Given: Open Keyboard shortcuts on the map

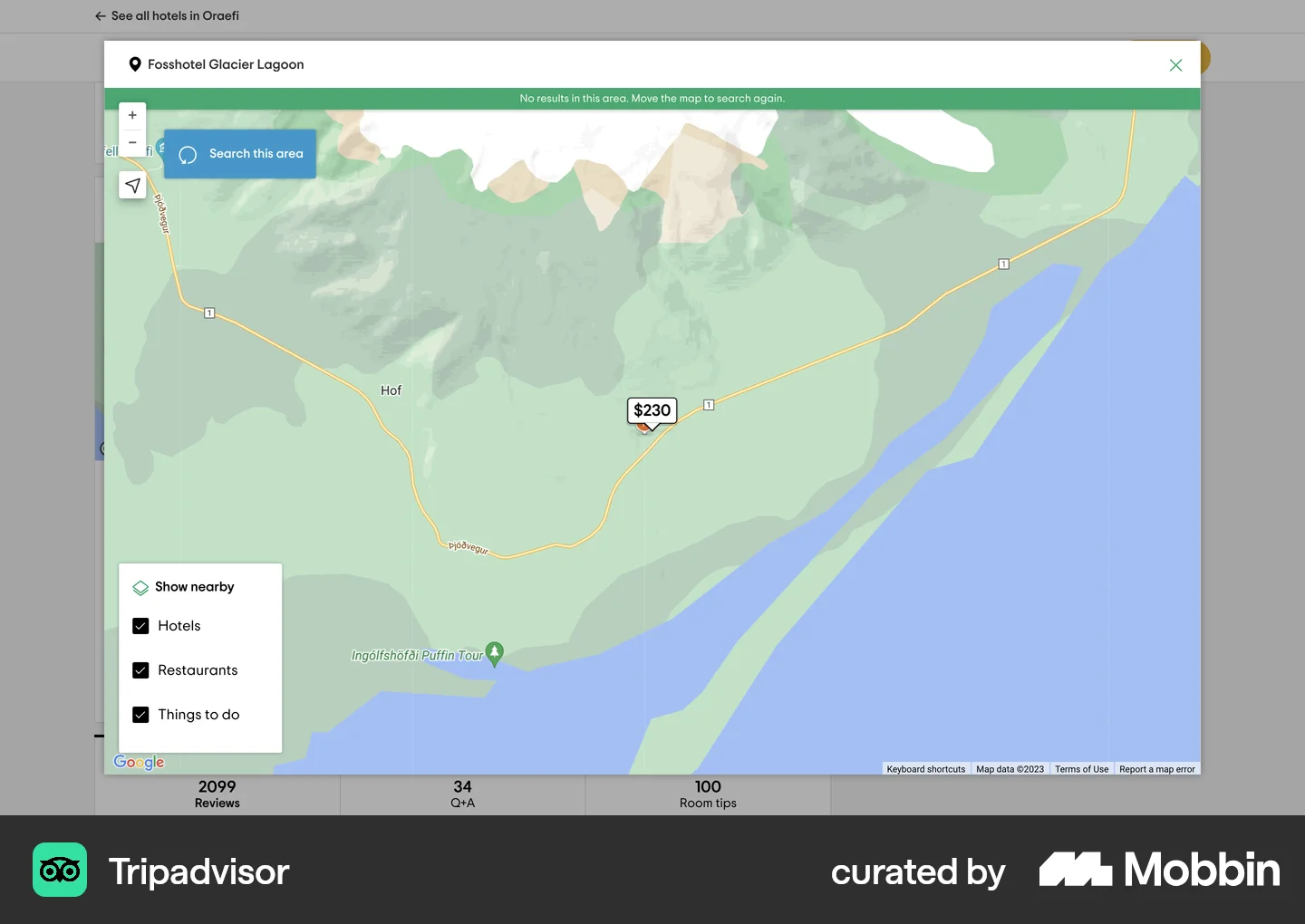Looking at the screenshot, I should point(925,769).
